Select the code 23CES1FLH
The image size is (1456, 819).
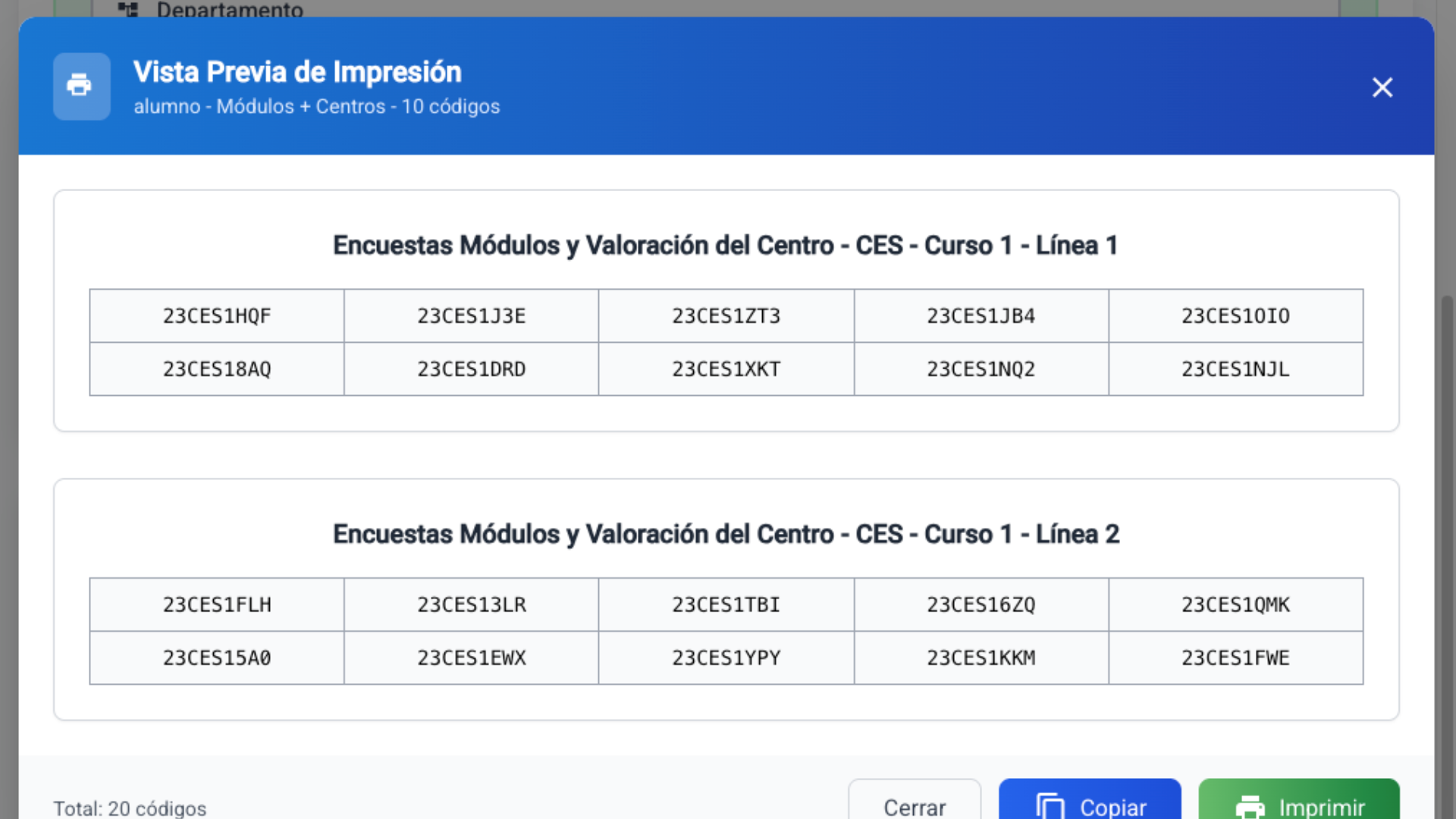click(x=216, y=604)
